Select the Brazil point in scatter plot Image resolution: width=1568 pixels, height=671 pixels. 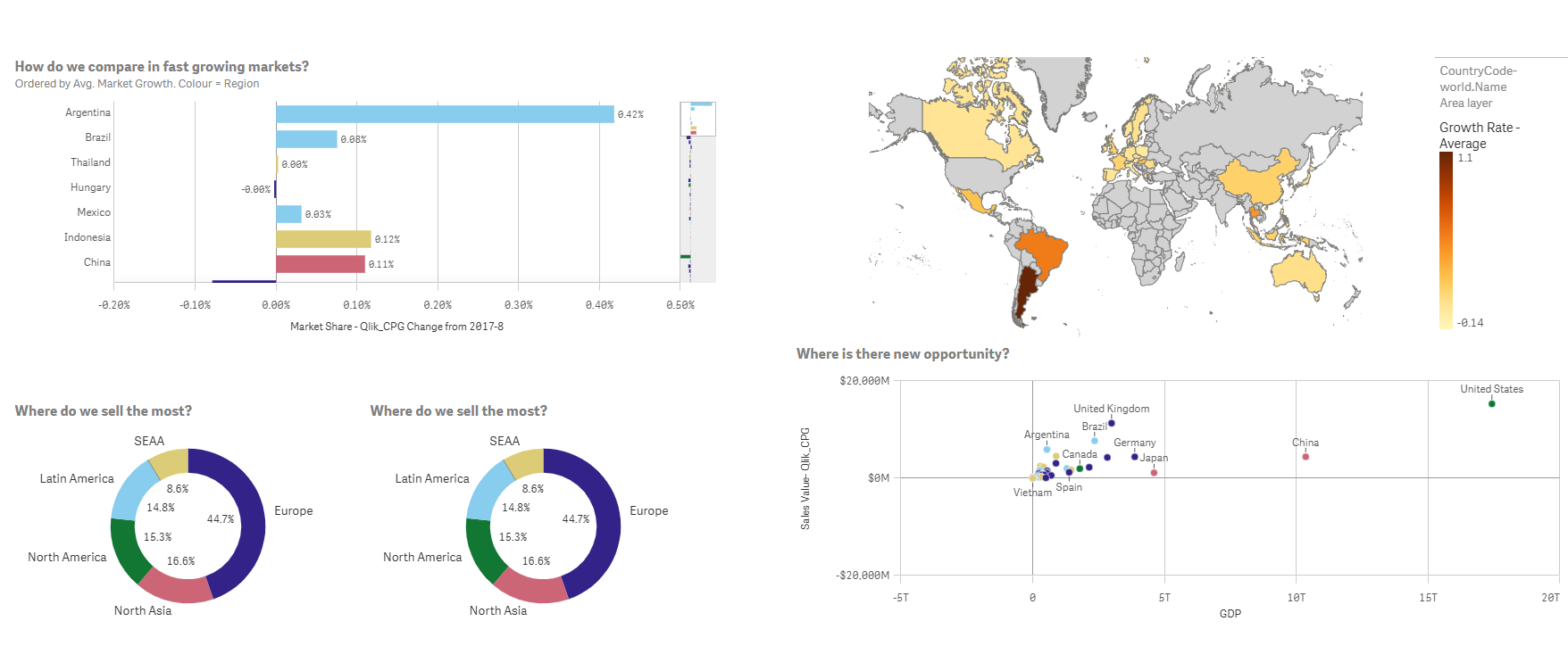coord(1094,440)
